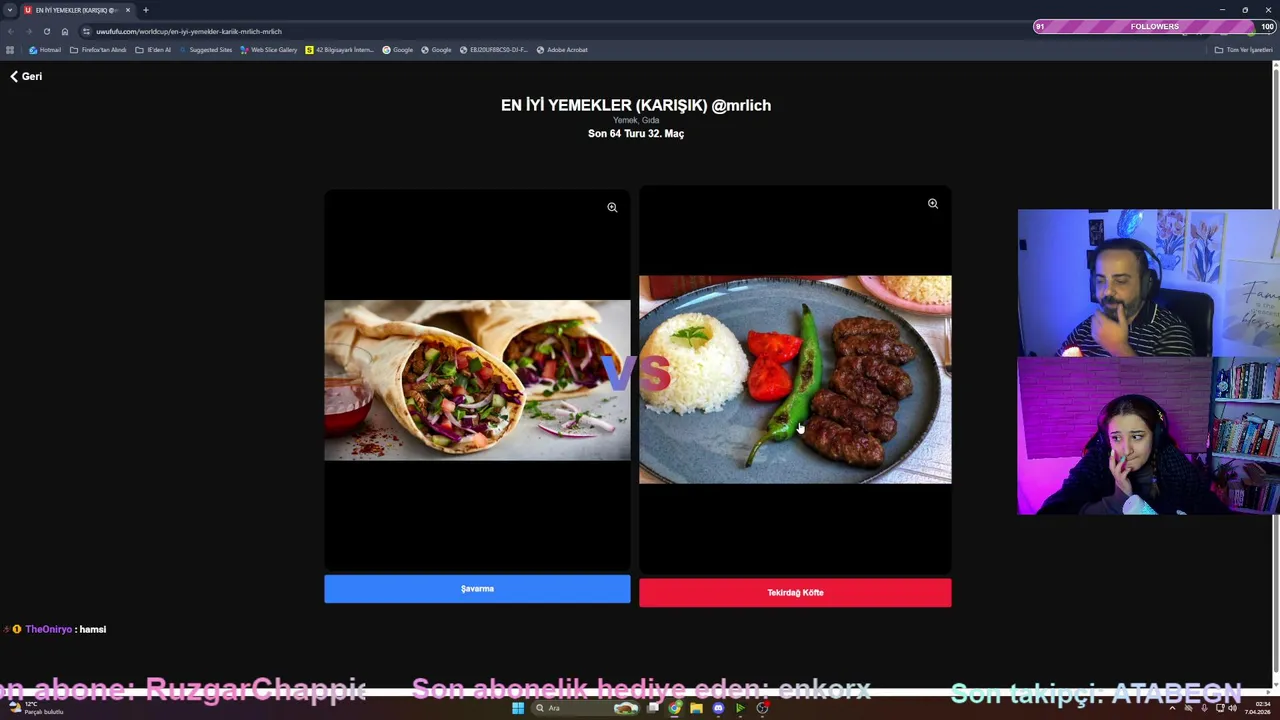Screen dimensions: 1280x720
Task: Open File Explorer from the taskbar
Action: 696,708
